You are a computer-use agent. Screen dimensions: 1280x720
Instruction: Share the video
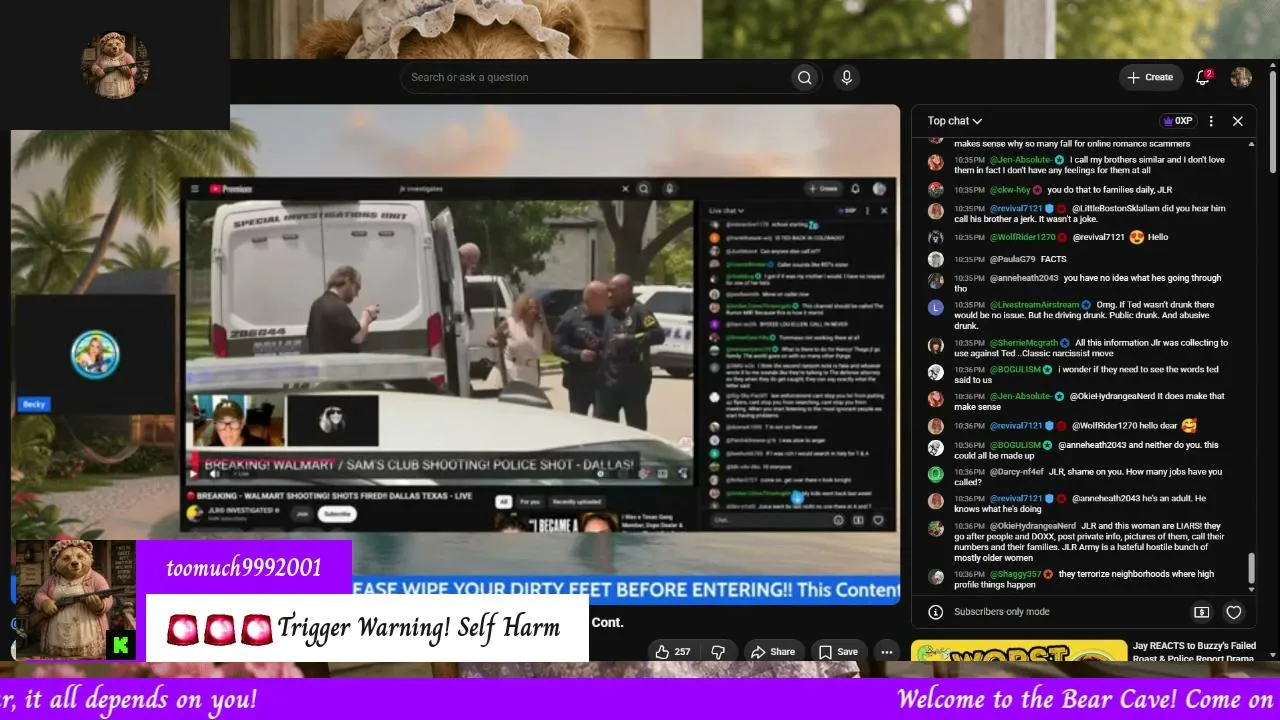click(x=773, y=652)
